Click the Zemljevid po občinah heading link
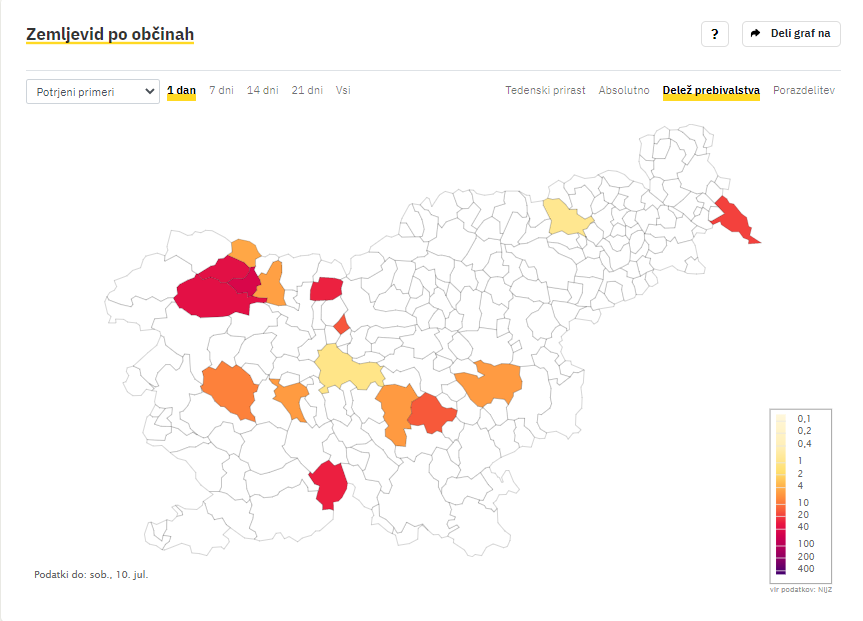The width and height of the screenshot is (863, 621). coord(110,35)
